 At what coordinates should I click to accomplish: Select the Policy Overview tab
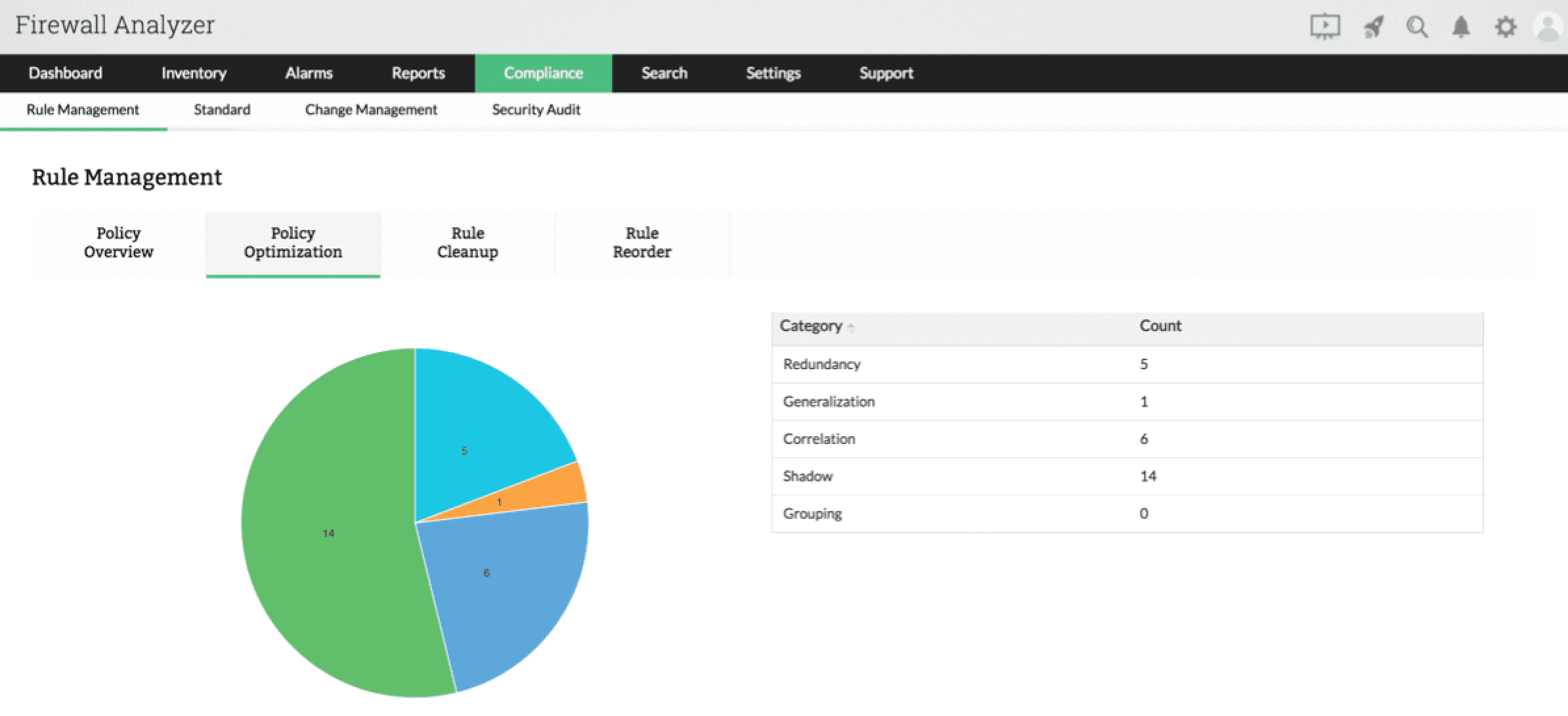118,243
